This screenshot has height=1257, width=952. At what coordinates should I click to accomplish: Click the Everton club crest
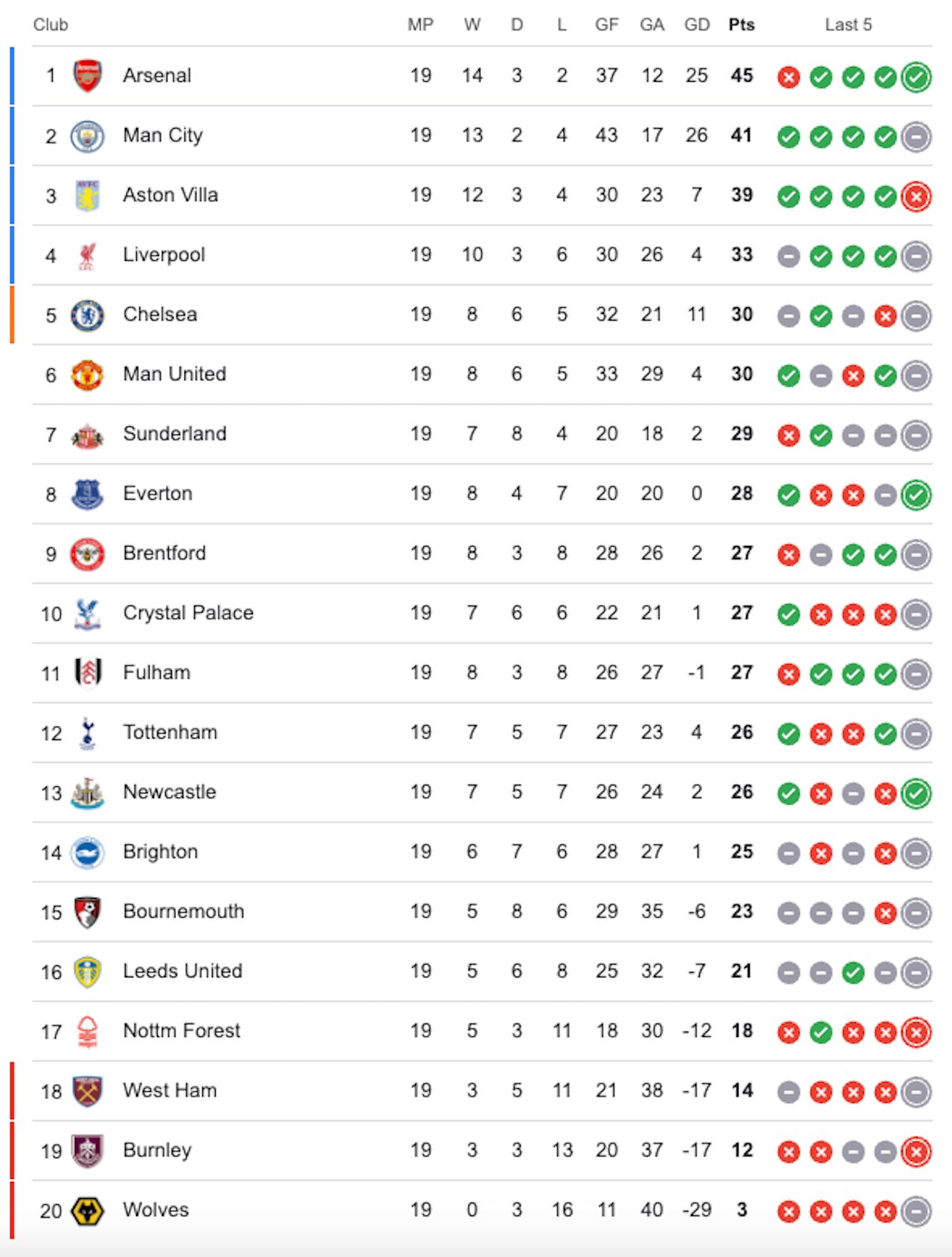(87, 494)
